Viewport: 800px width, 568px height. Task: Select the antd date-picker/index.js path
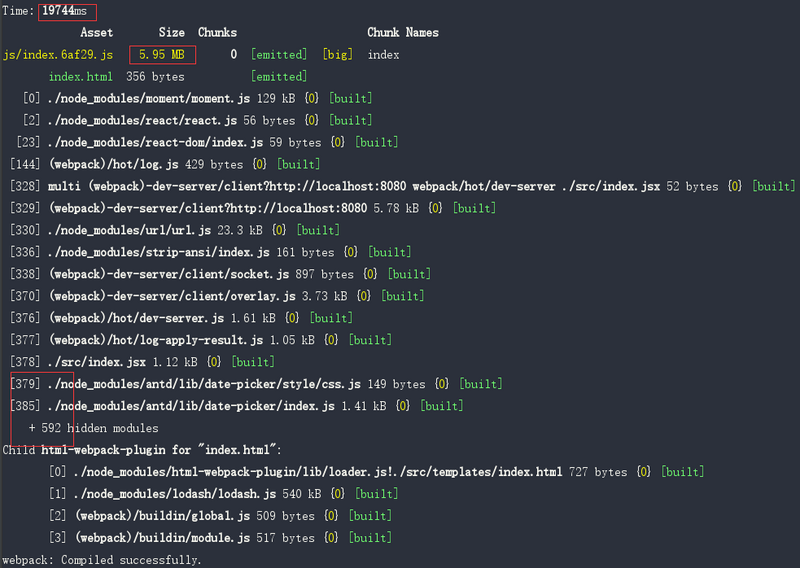click(191, 406)
